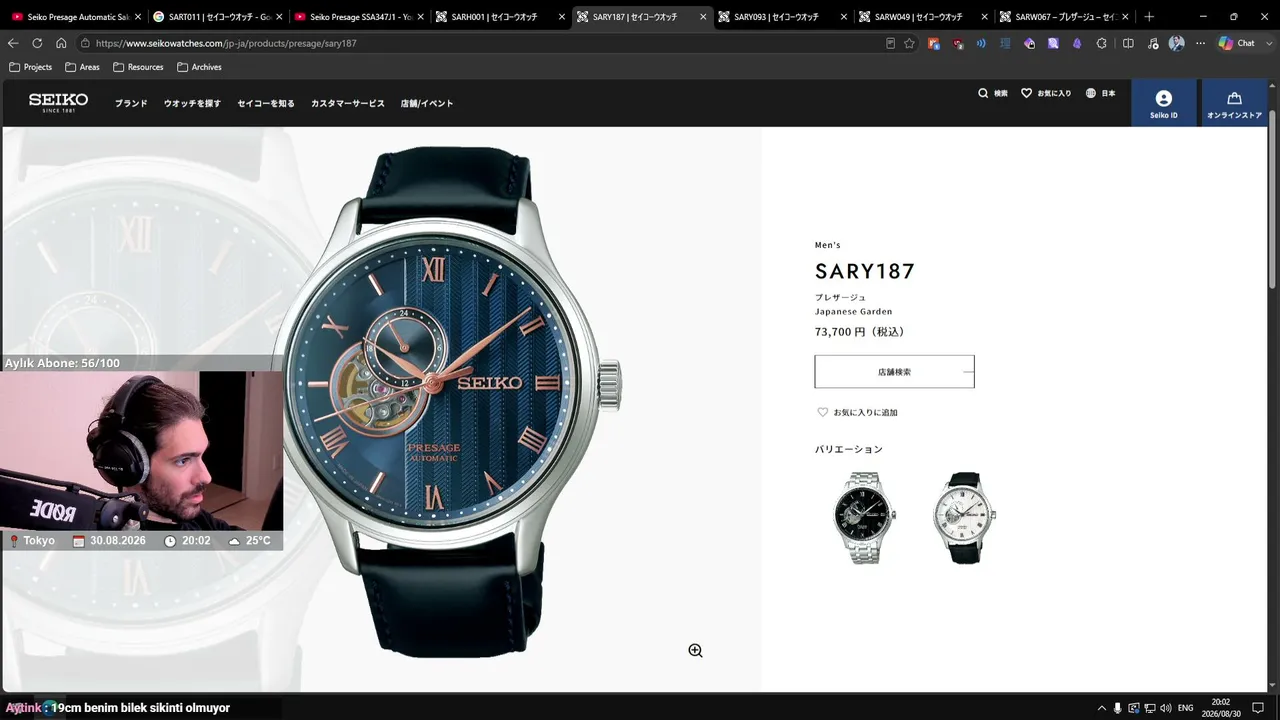This screenshot has width=1280, height=720.
Task: Open the notification center icon
Action: click(1258, 708)
